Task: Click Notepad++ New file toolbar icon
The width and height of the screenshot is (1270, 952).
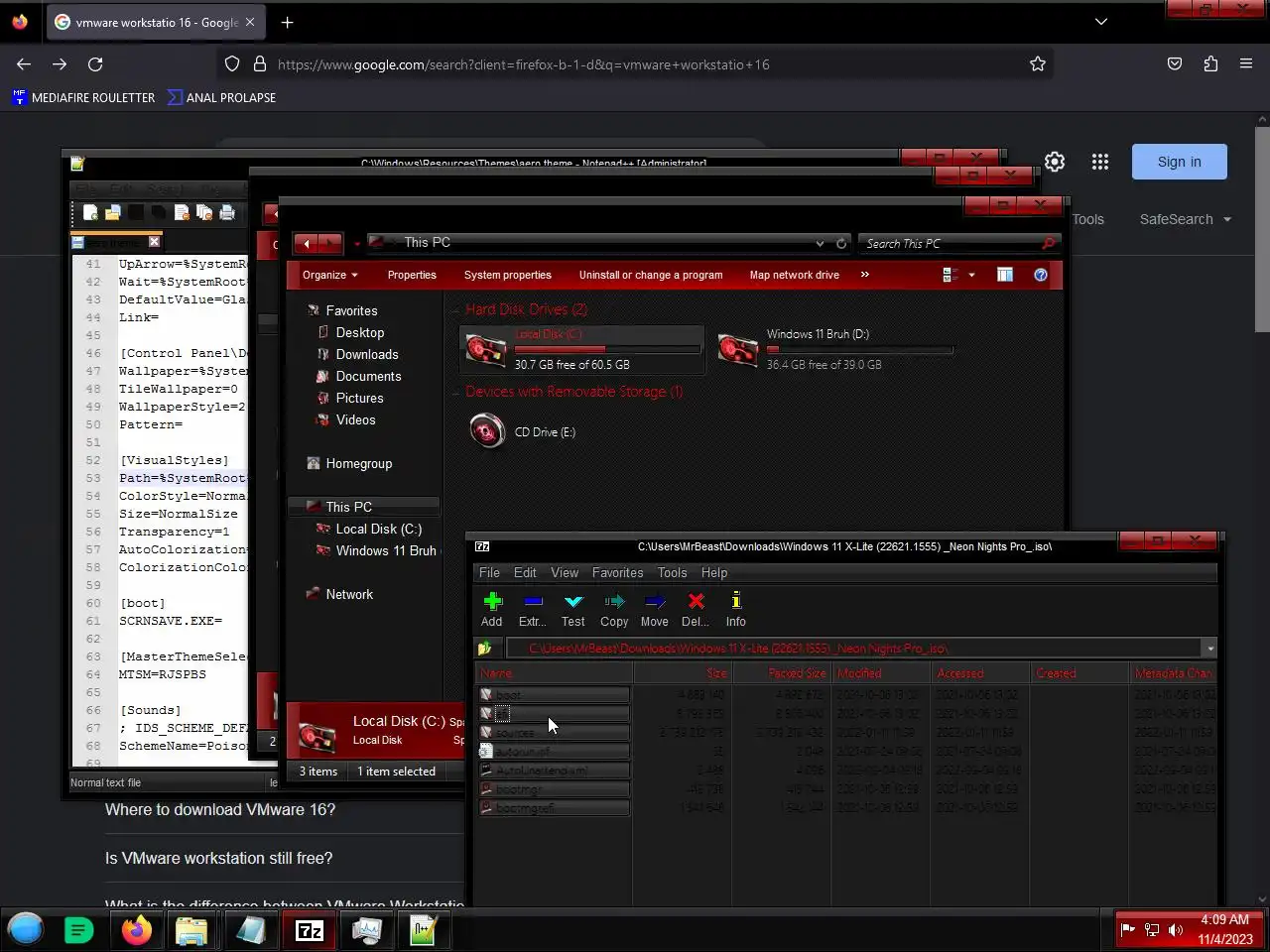Action: click(x=90, y=212)
